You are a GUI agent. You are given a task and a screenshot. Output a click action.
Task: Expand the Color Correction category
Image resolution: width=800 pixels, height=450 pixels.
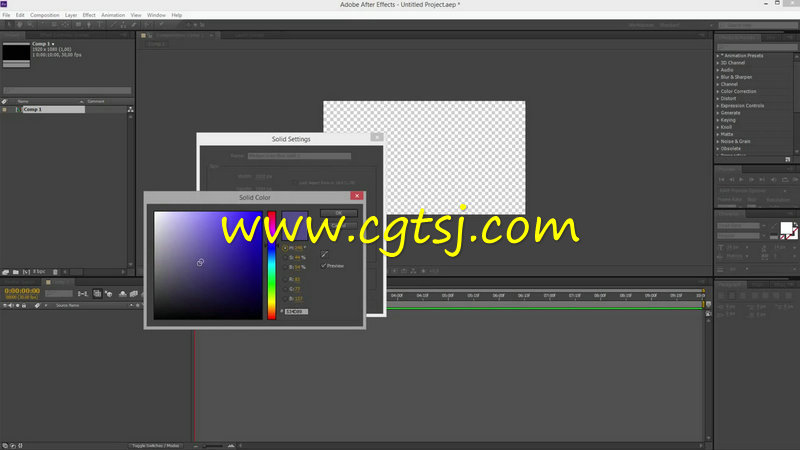point(718,91)
